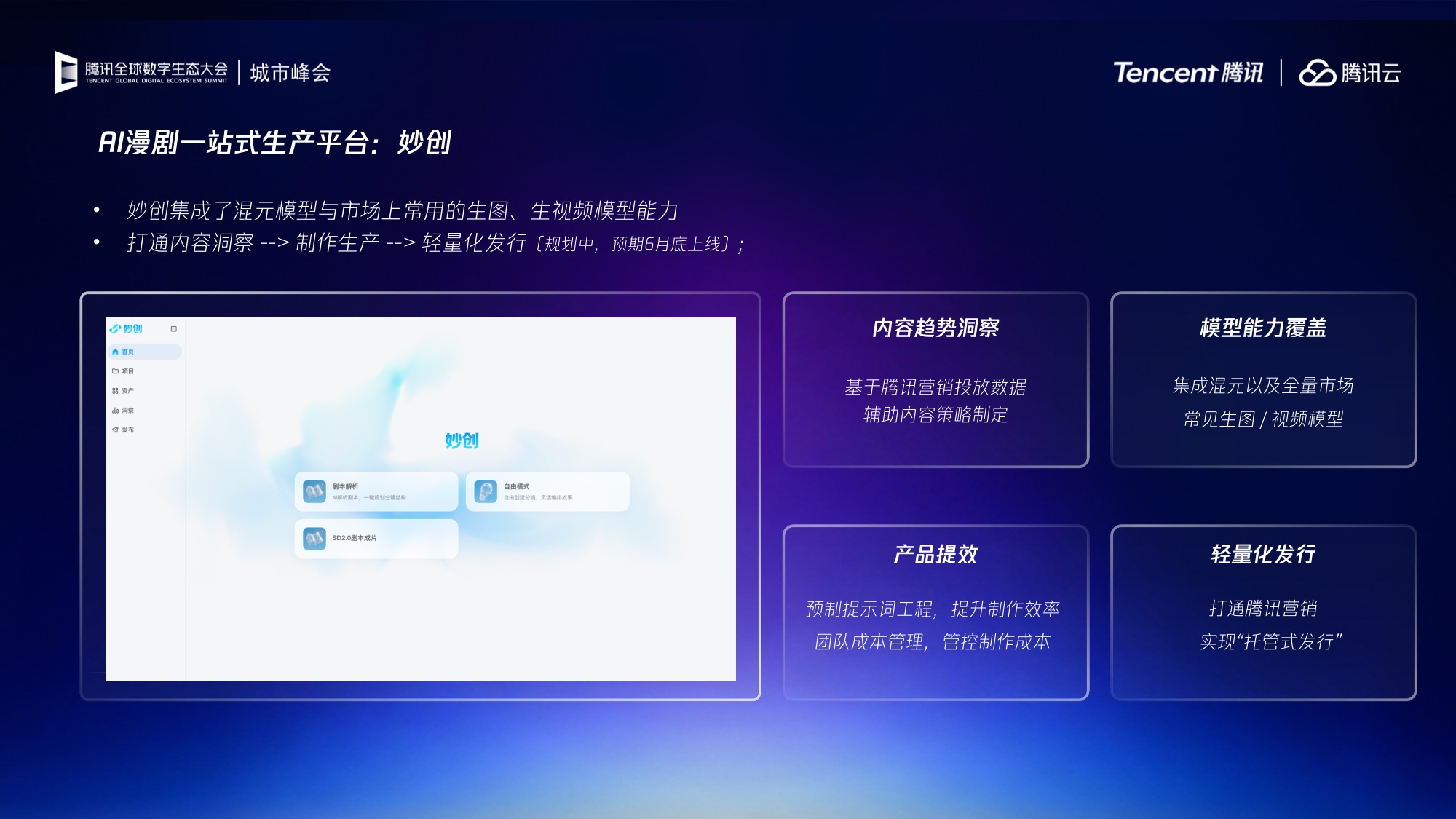Click the 腾讯云 cloud logo
The width and height of the screenshot is (1456, 819).
pyautogui.click(x=1350, y=73)
